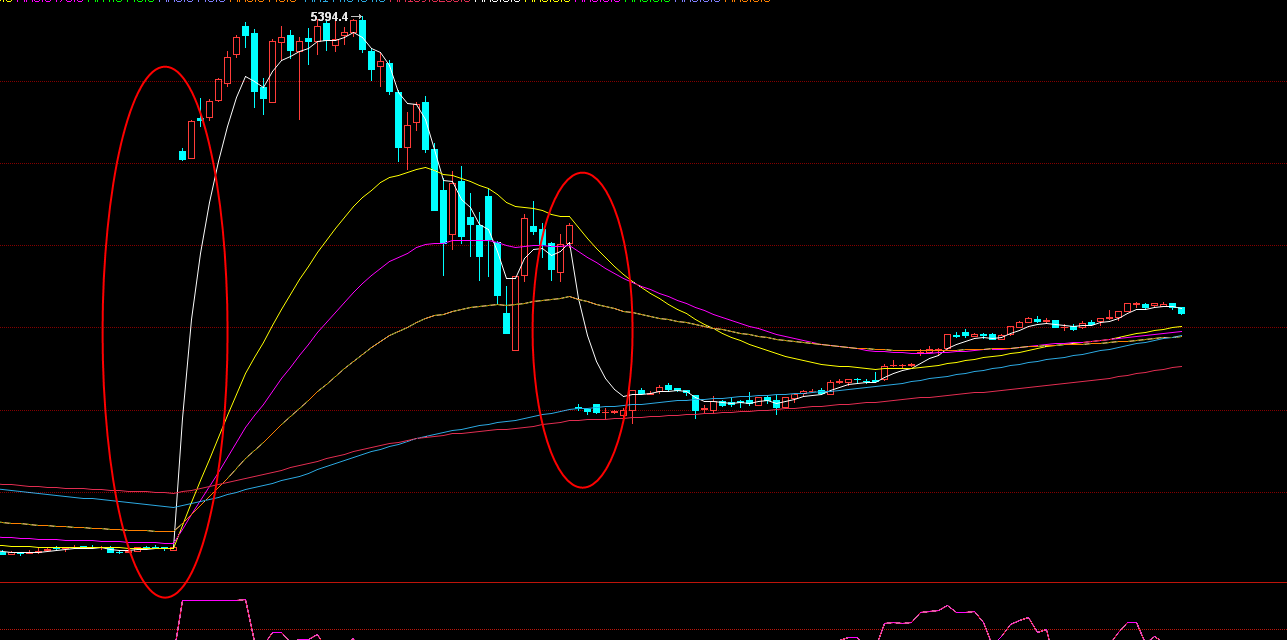This screenshot has height=640, width=1287.
Task: Click the pink indicator's peak on the right side
Action: tap(946, 606)
